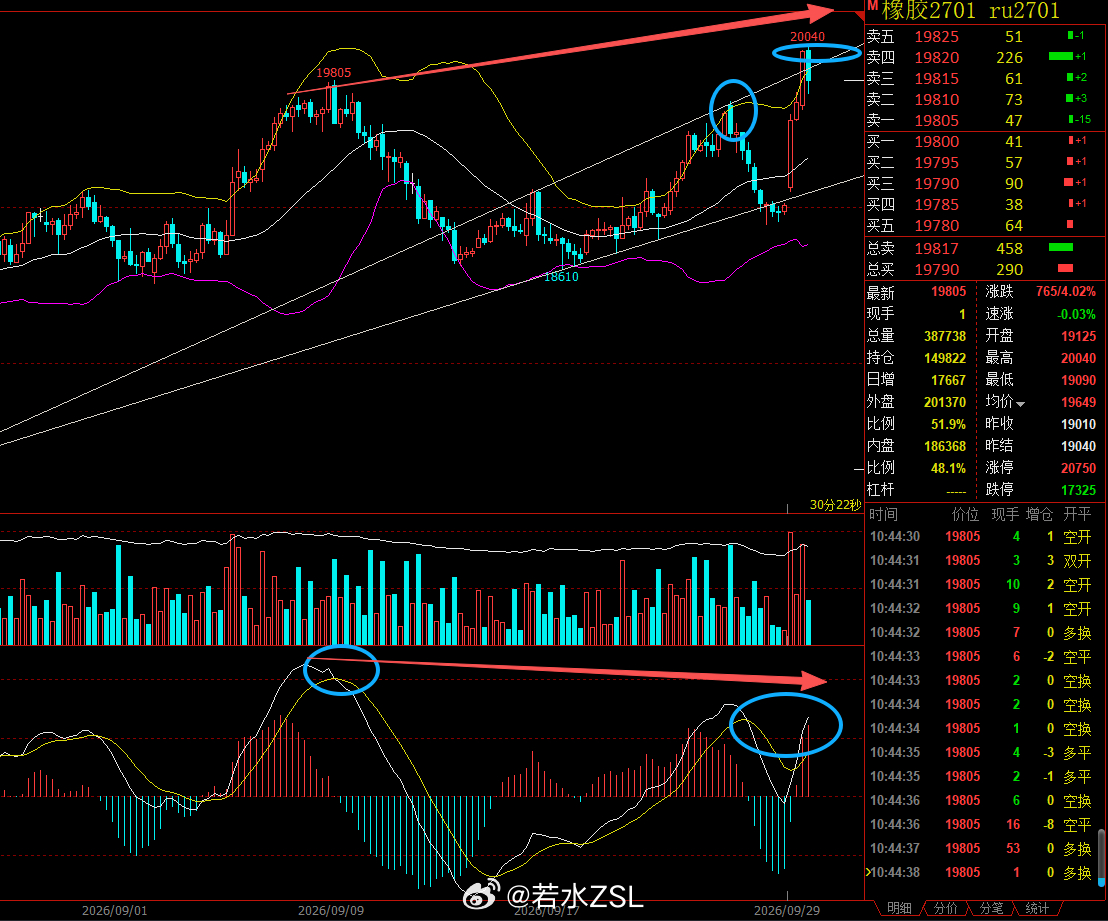Click the 30分22秒 countdown timer
This screenshot has height=921, width=1108.
pos(835,505)
